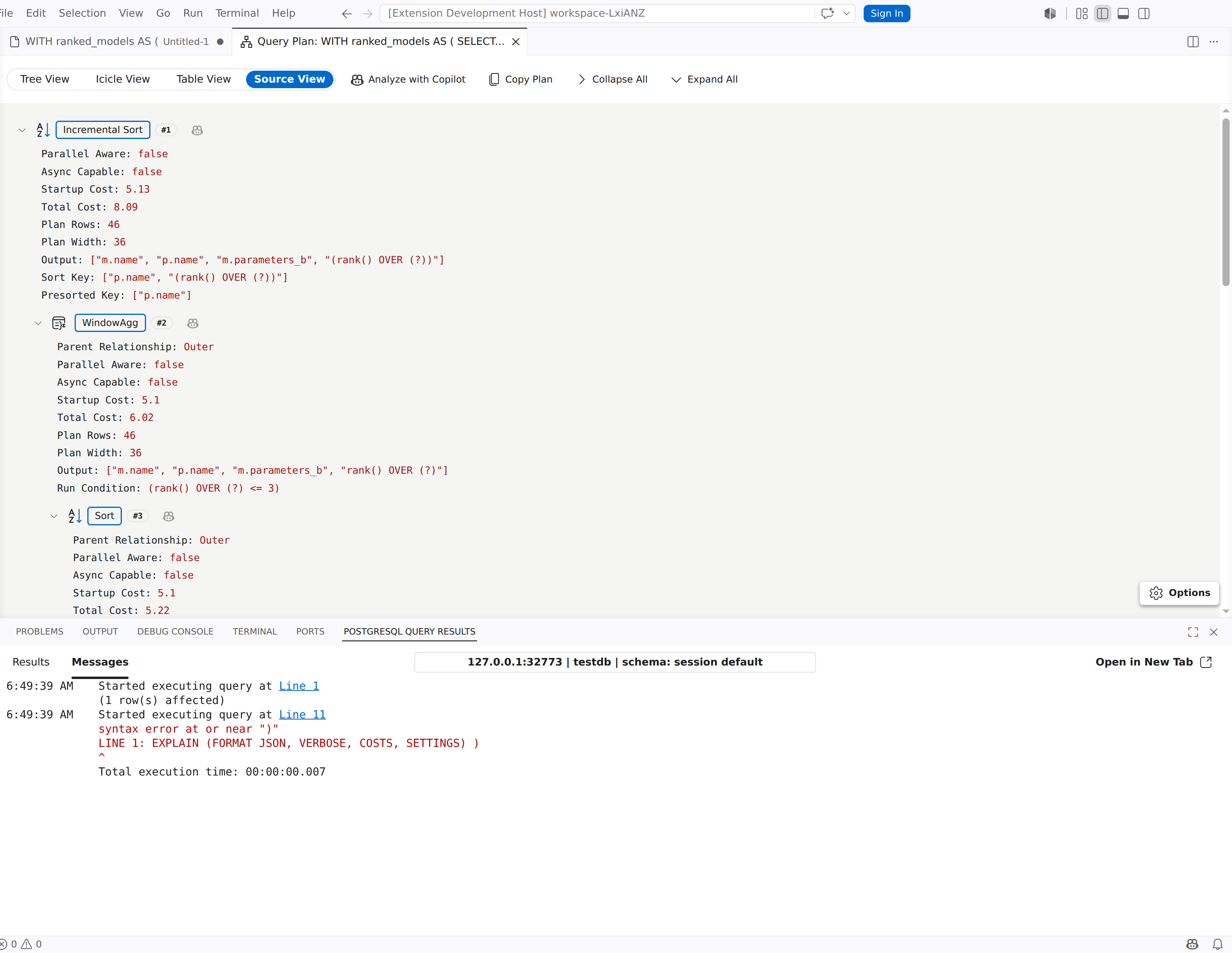Open the Selection menu

[83, 14]
